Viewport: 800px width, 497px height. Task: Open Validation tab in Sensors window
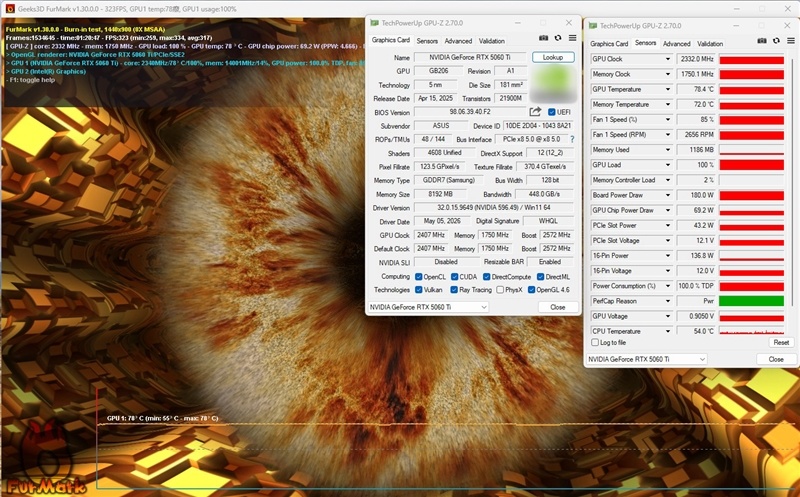point(710,44)
